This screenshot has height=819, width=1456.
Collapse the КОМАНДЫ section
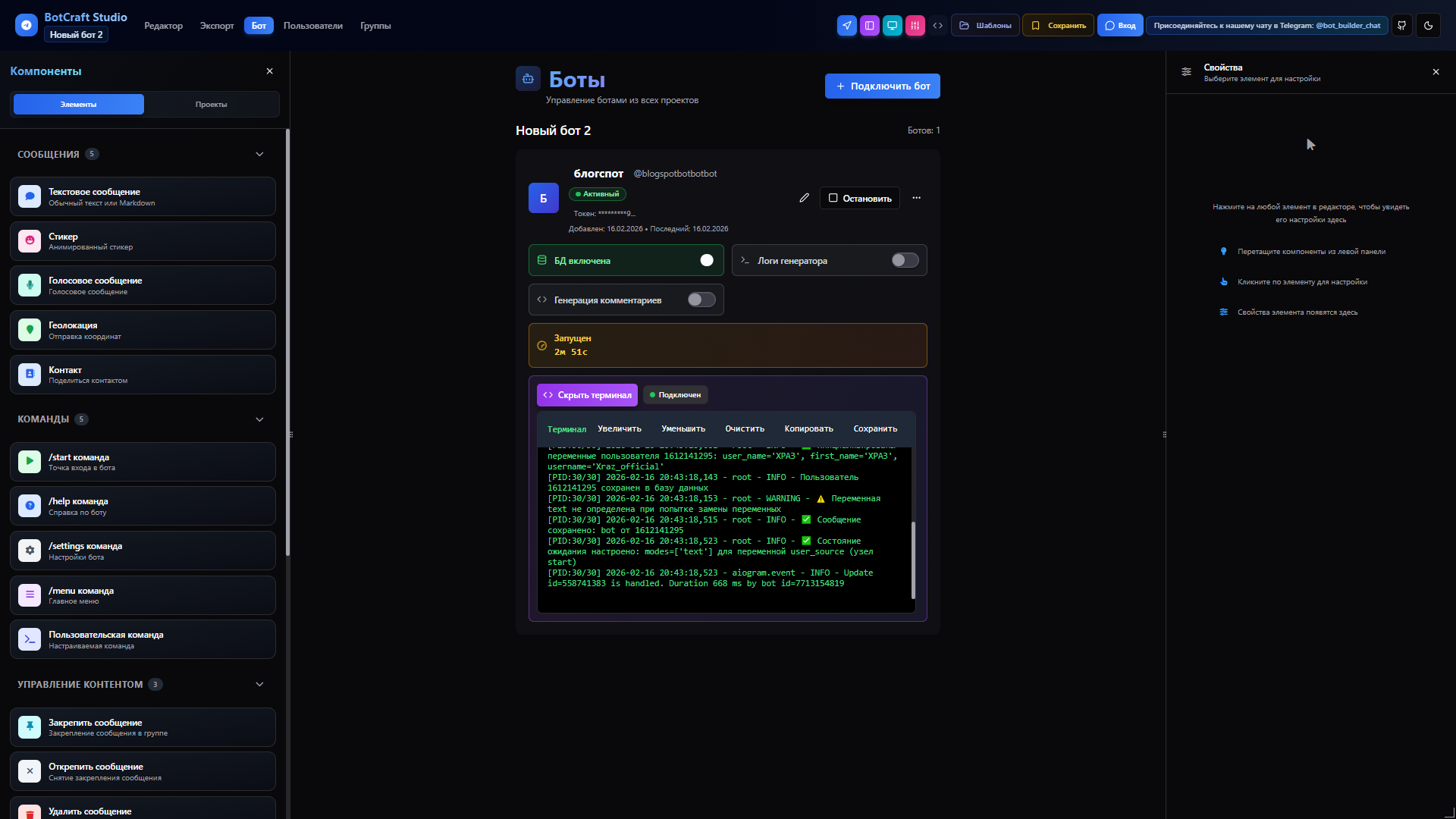click(259, 419)
